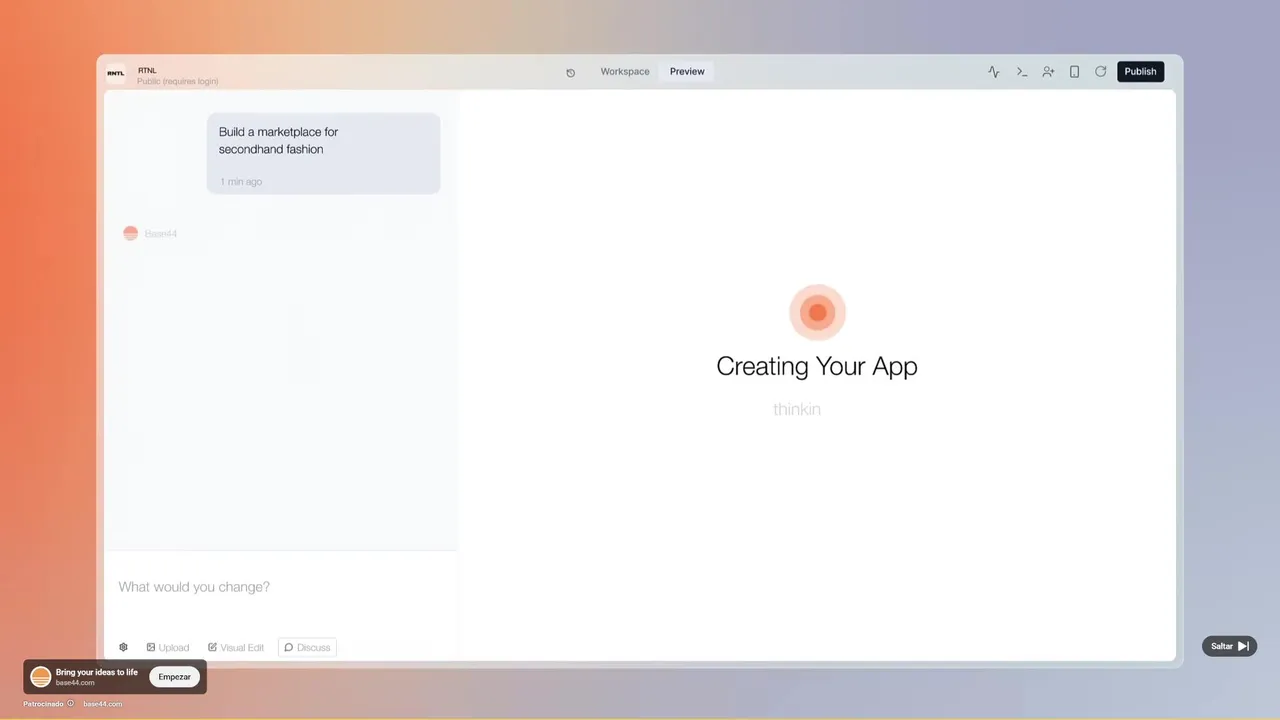
Task: Click 'Bring your ideas to life' ad text
Action: [97, 672]
